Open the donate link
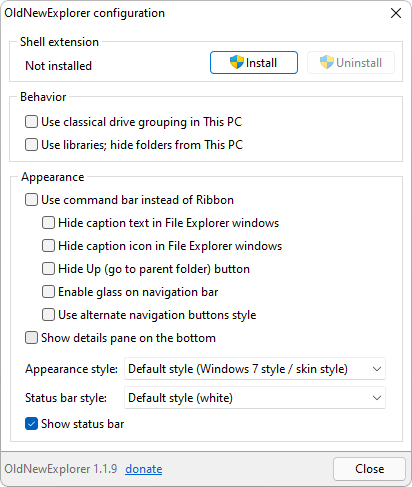This screenshot has height=487, width=412. coord(144,469)
